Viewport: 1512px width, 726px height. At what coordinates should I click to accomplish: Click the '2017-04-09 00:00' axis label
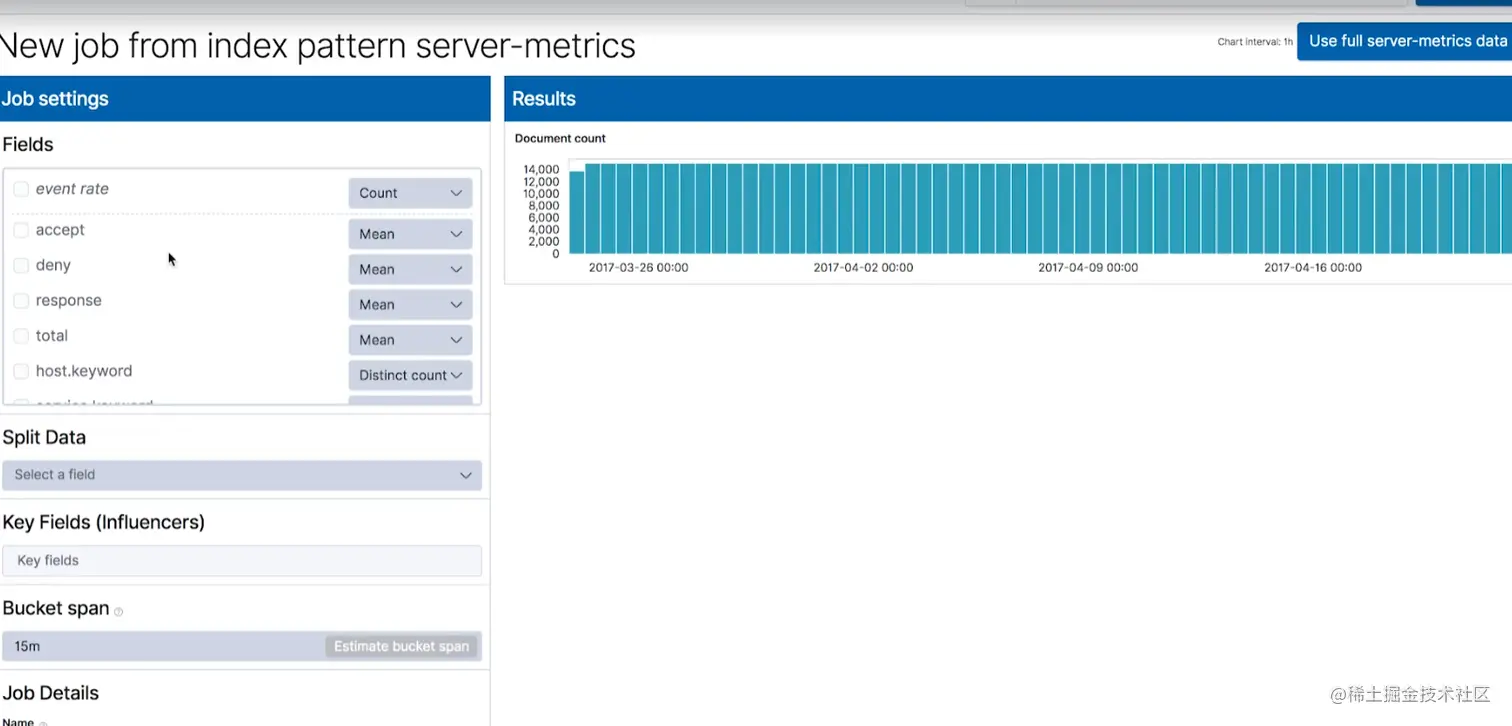[x=1088, y=268]
